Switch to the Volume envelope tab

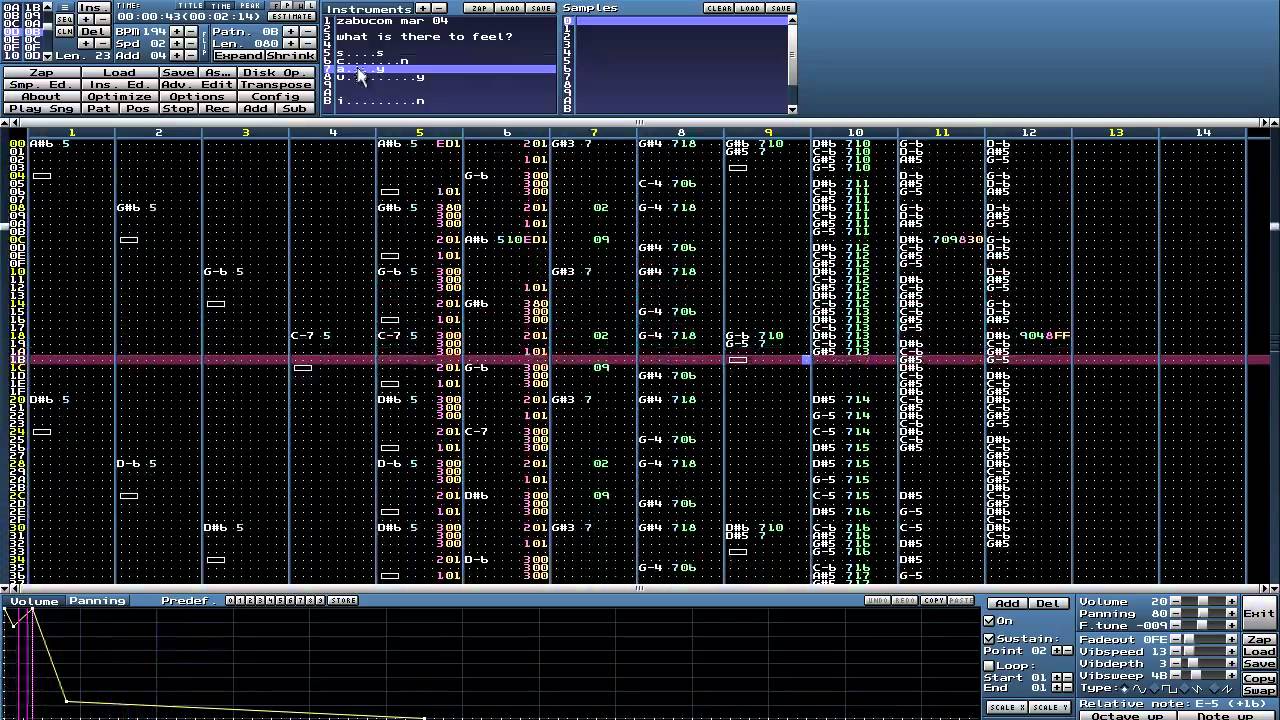click(x=34, y=601)
